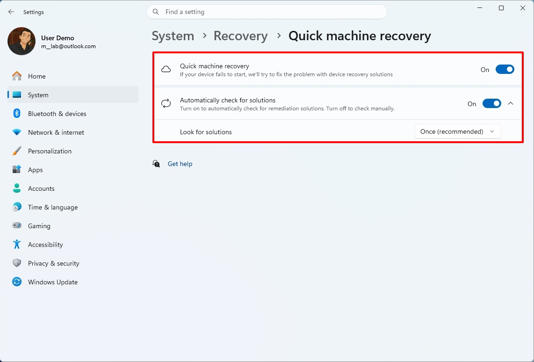Click the Personalization paintbrush icon

[x=17, y=151]
